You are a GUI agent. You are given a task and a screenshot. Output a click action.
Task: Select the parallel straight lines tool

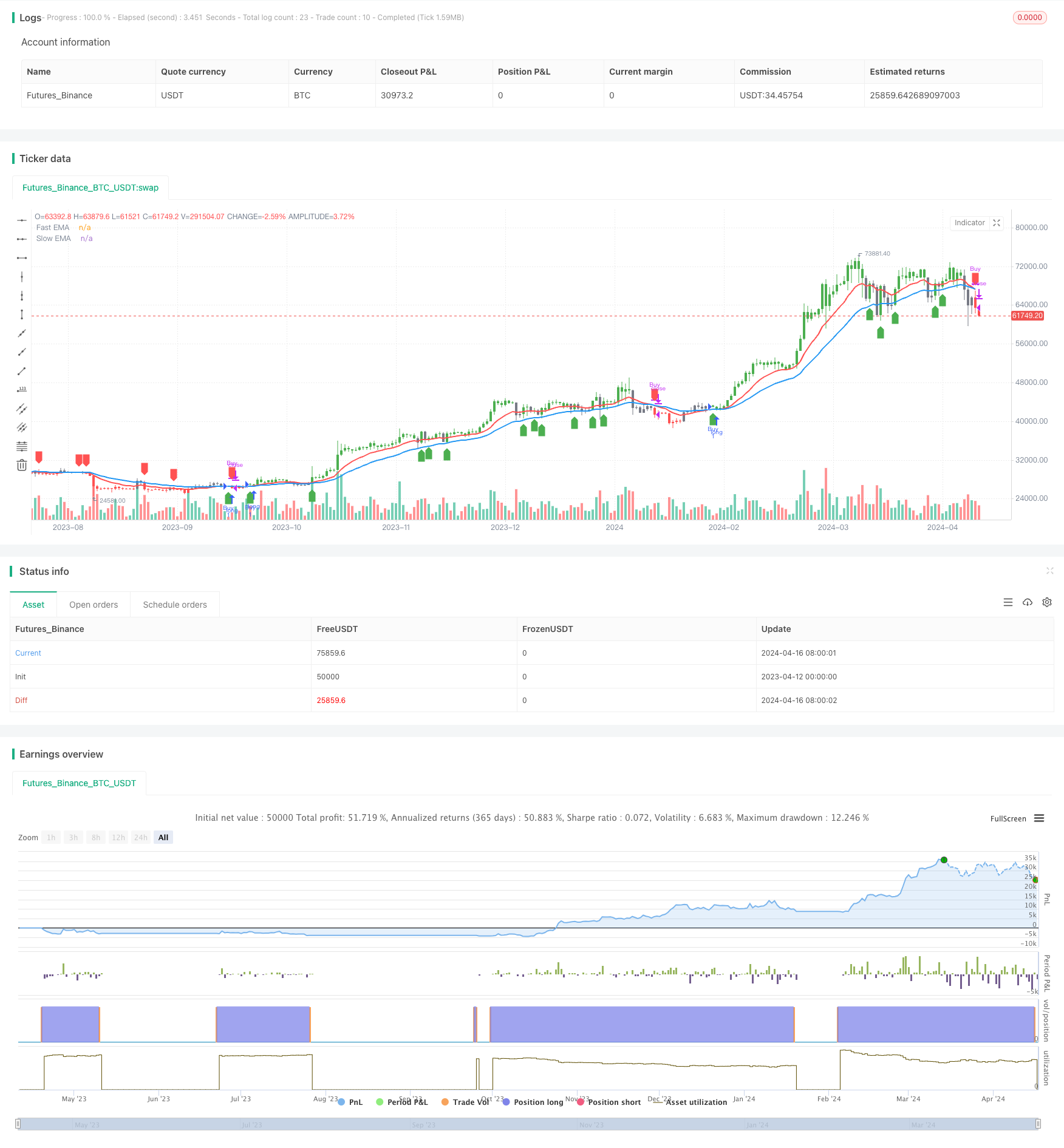[22, 427]
